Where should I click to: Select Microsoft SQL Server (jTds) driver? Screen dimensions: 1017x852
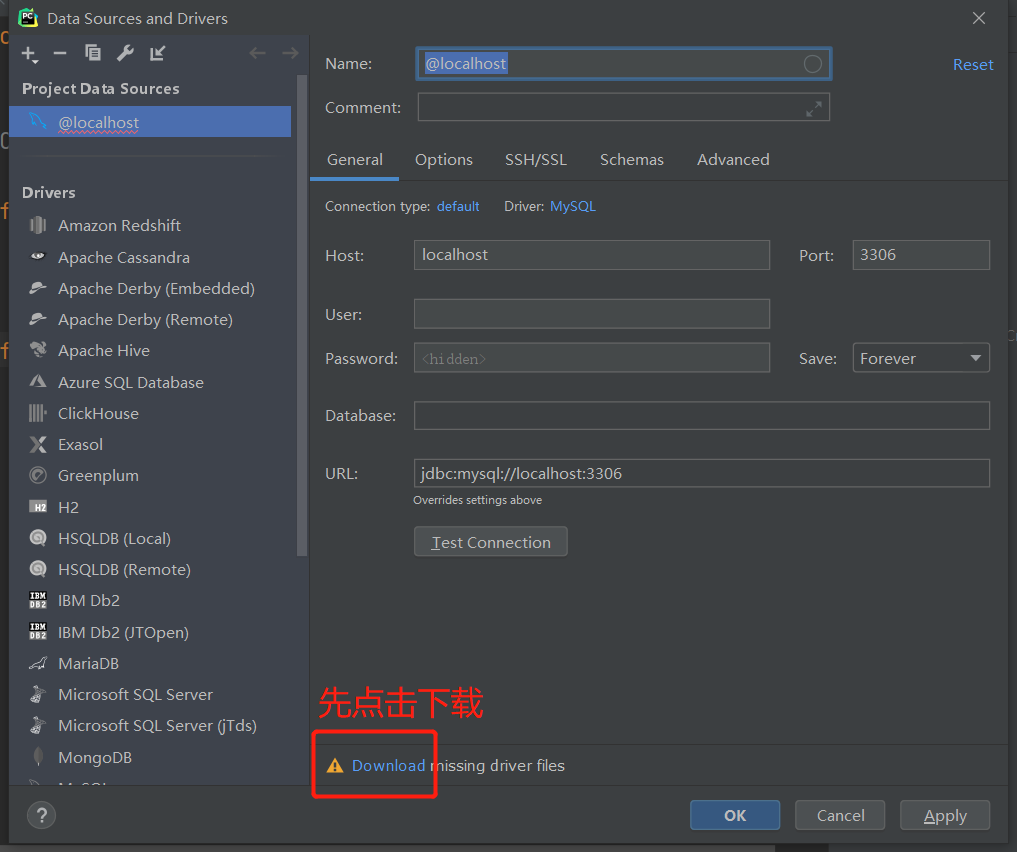point(157,726)
